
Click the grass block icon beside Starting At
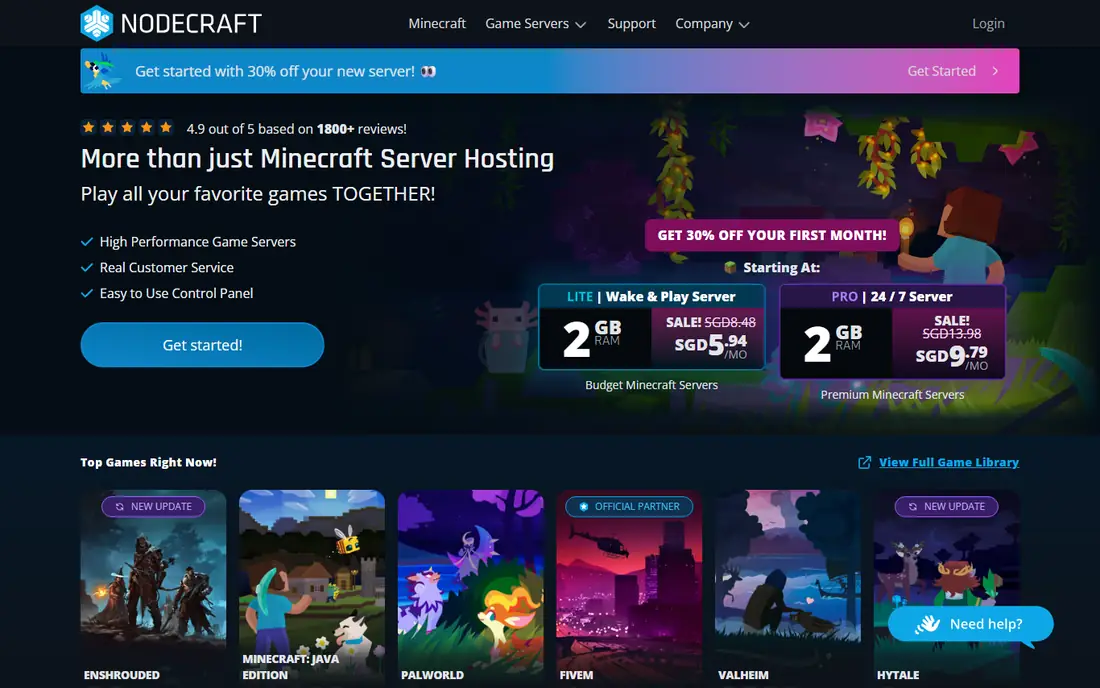[730, 267]
